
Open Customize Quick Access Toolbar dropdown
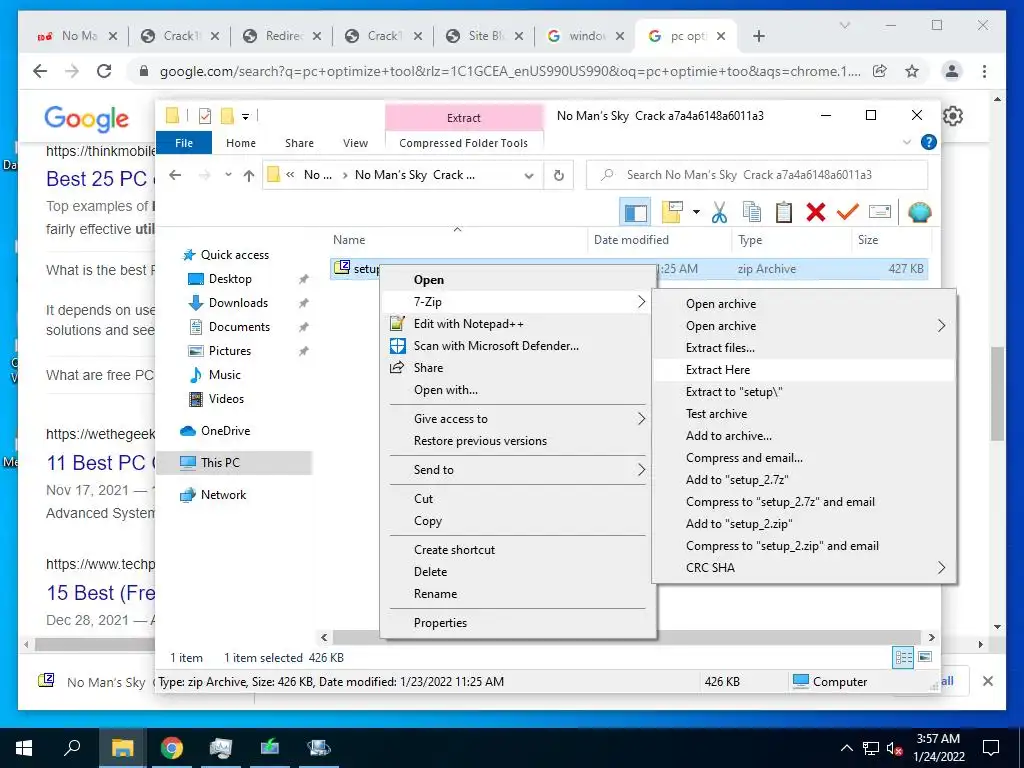[246, 117]
